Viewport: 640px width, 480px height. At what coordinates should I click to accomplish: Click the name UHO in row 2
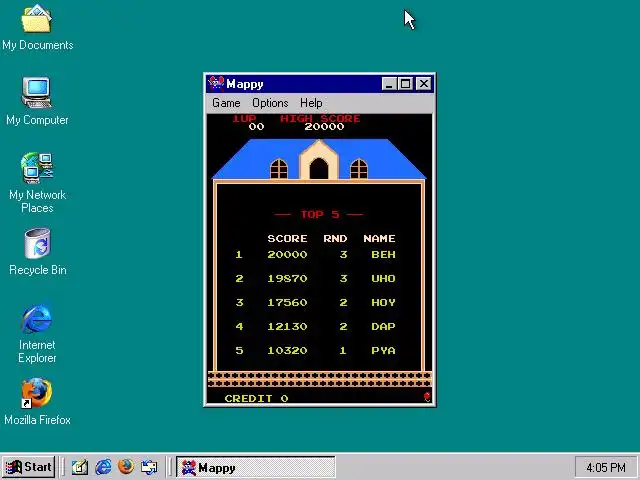click(x=383, y=278)
